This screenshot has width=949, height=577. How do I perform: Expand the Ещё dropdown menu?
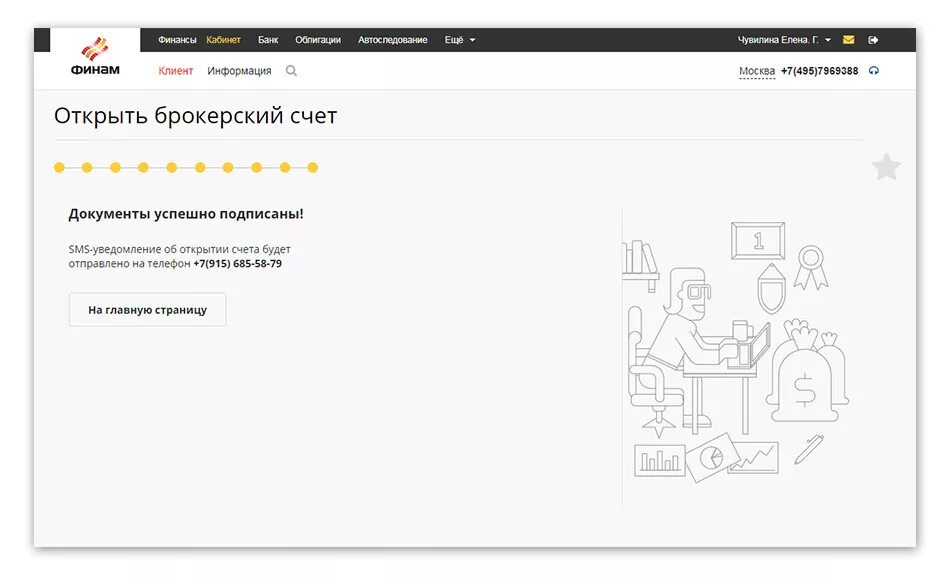tap(458, 39)
